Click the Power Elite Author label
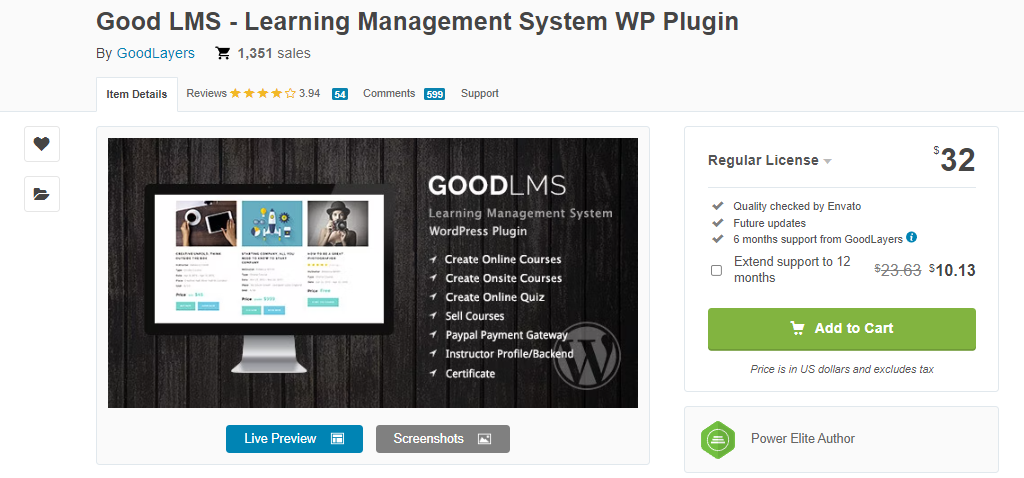The height and width of the screenshot is (478, 1024). [x=803, y=439]
